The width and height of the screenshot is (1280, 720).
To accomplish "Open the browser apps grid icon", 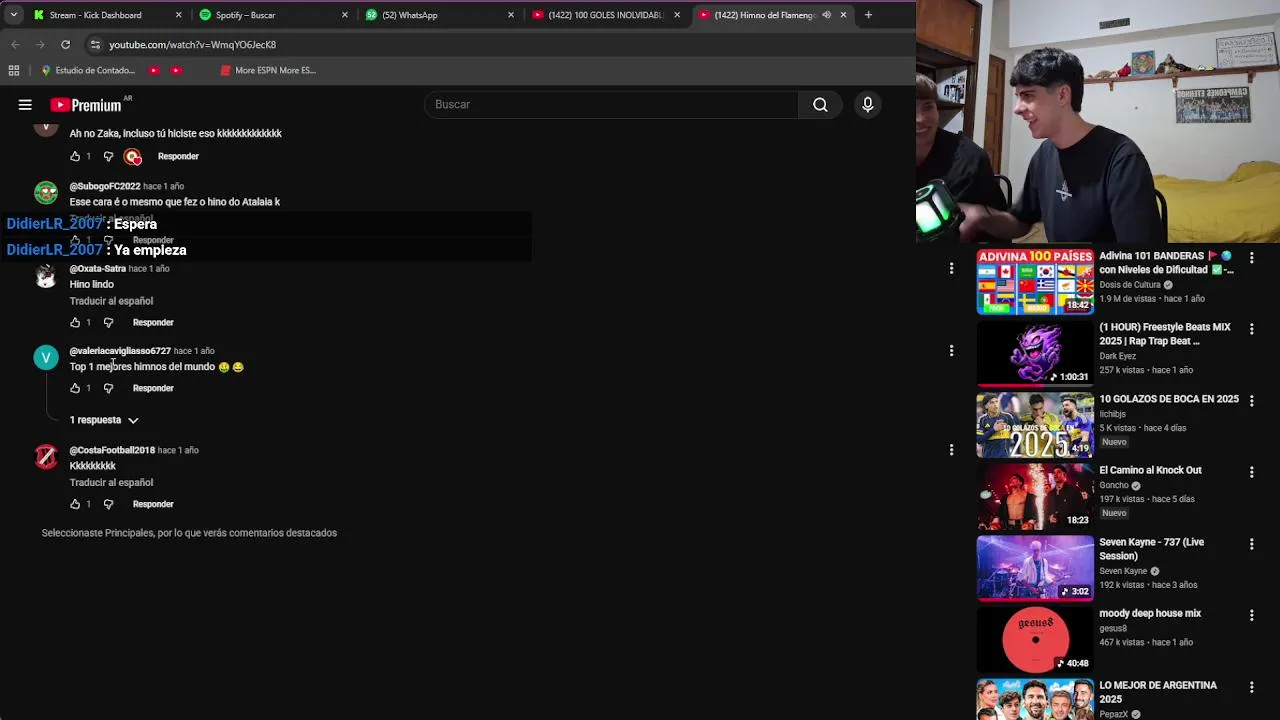I will click(14, 70).
